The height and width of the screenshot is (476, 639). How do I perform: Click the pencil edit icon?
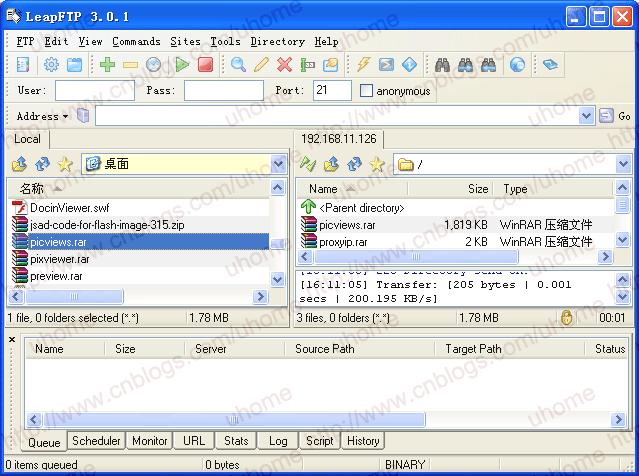261,64
